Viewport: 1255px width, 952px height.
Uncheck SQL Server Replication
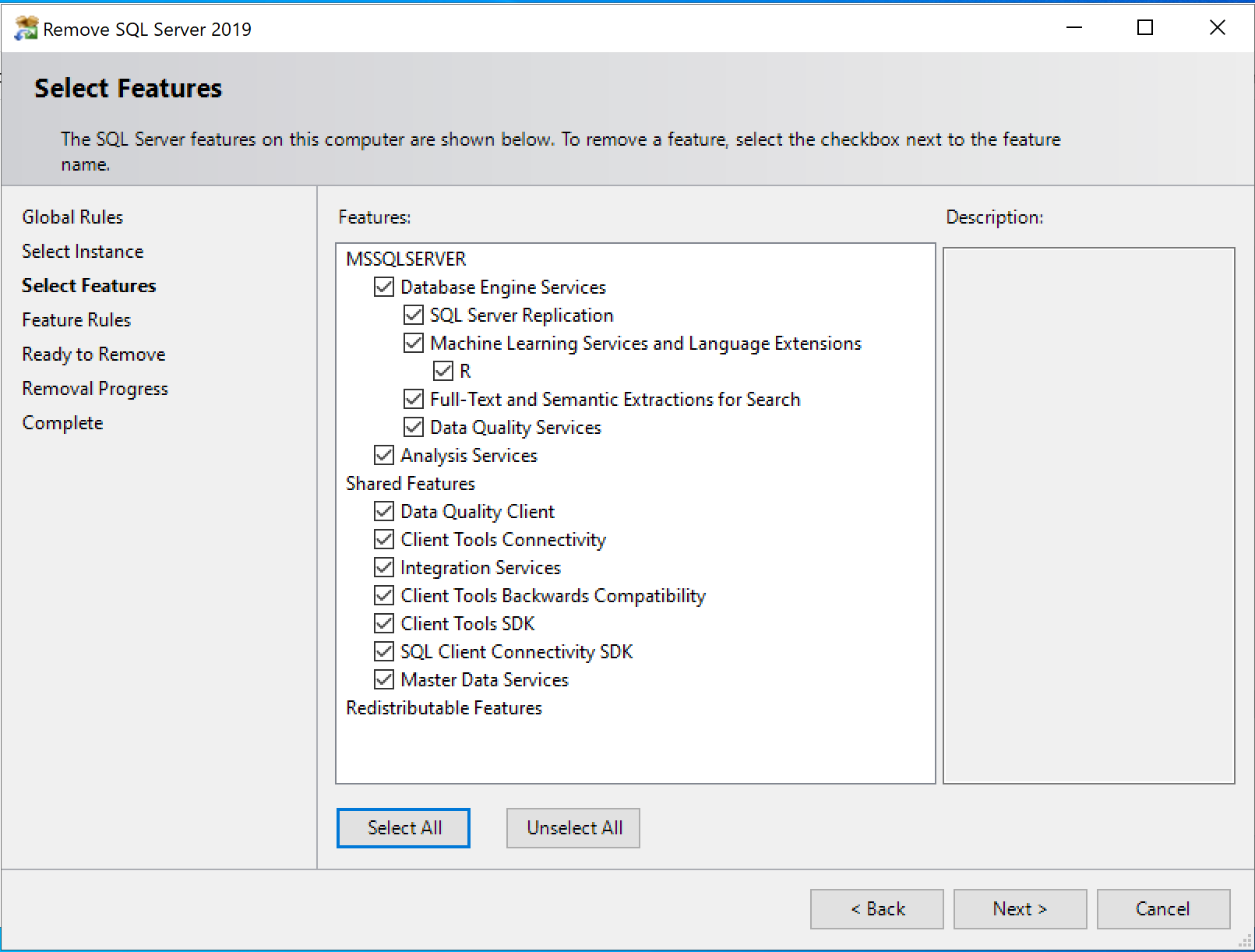pos(412,315)
